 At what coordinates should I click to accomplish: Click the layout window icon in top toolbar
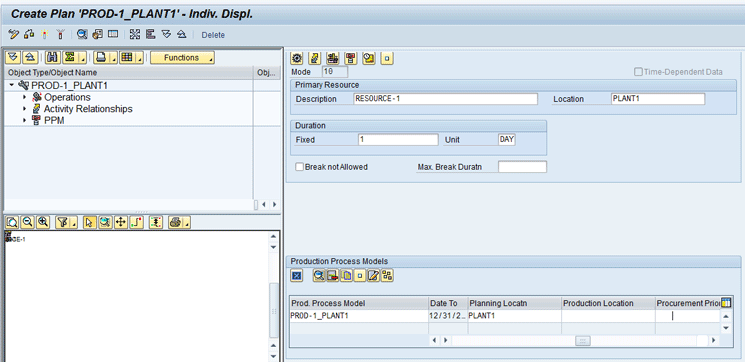click(x=113, y=35)
